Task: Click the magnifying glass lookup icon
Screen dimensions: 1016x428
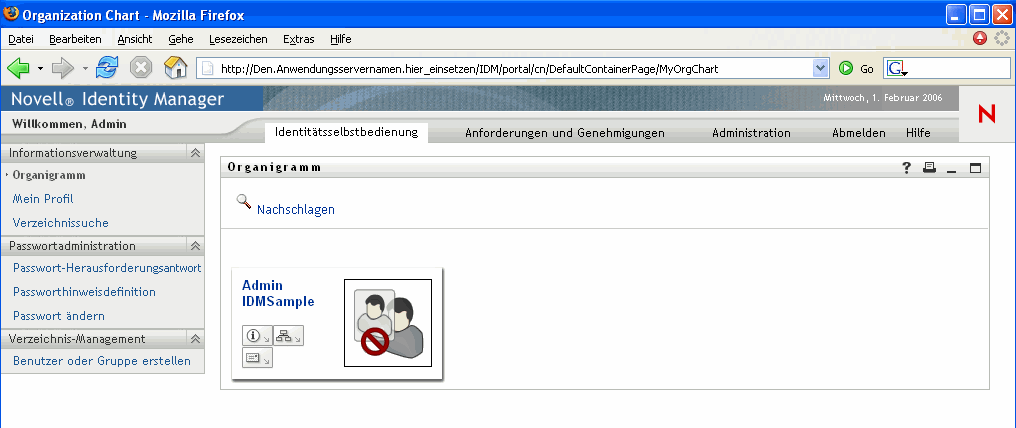Action: click(x=244, y=201)
